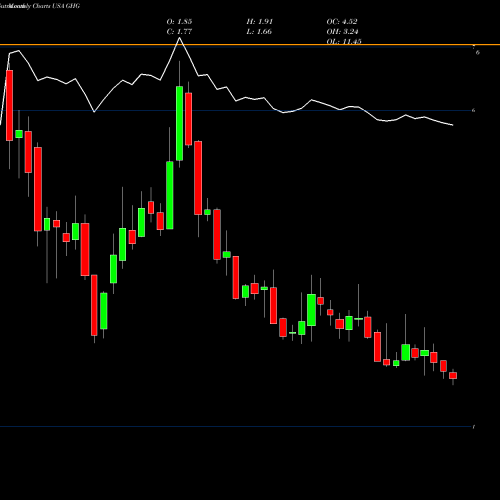
Task: Click the 'OH: 3.24' reading
Action: tap(342, 32)
